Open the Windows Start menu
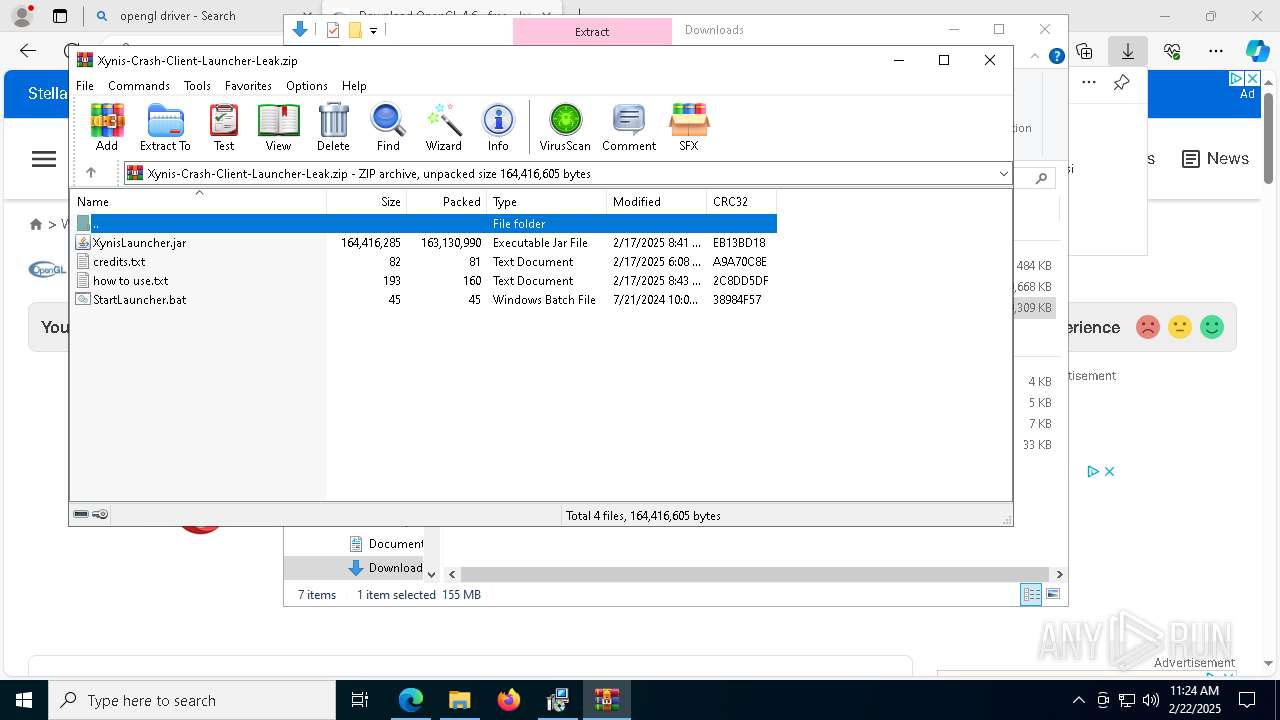This screenshot has width=1280, height=720. coord(24,700)
